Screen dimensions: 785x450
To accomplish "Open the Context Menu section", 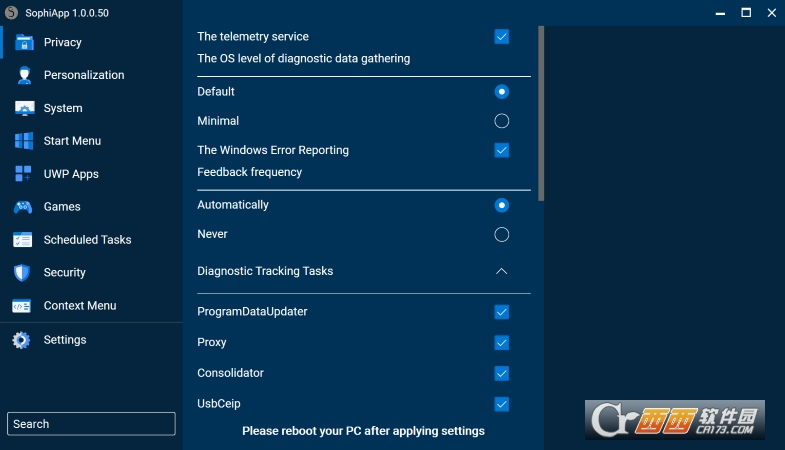I will coord(79,306).
